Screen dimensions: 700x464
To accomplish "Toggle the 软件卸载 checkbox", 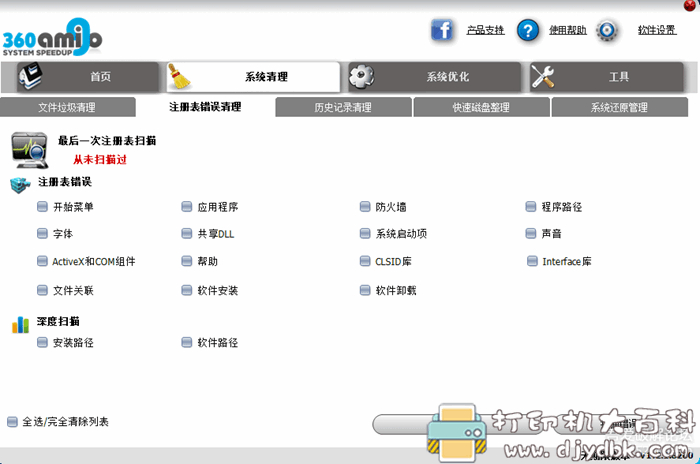I will [x=365, y=291].
